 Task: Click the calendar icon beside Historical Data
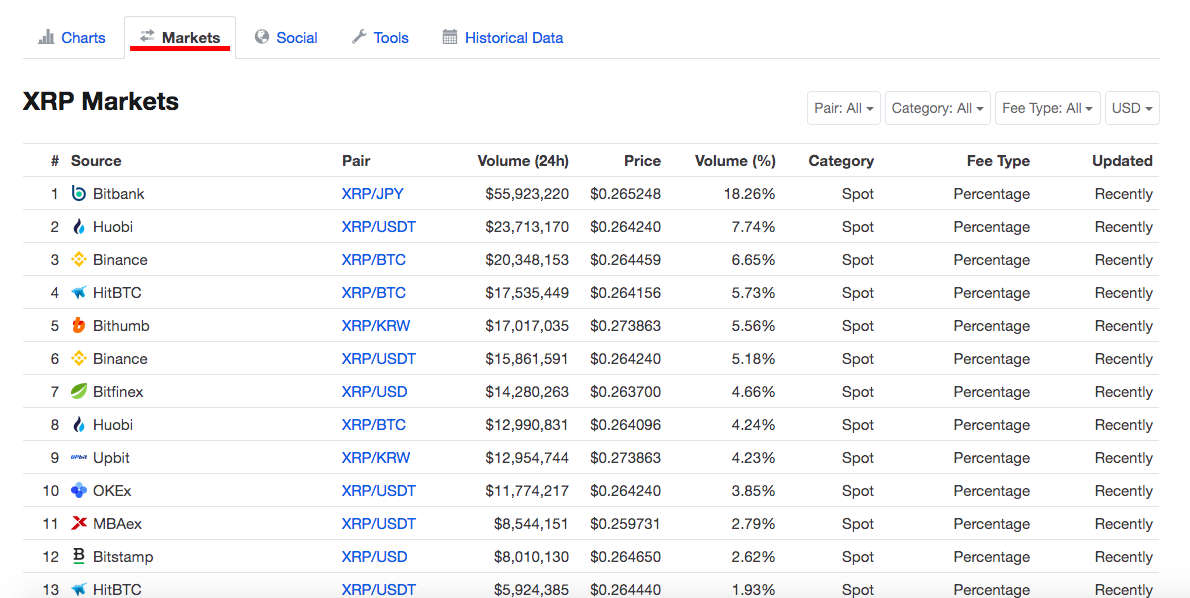pyautogui.click(x=450, y=36)
